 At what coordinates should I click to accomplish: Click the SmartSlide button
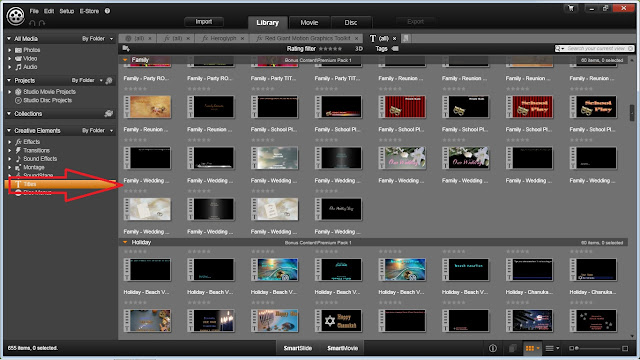[298, 348]
